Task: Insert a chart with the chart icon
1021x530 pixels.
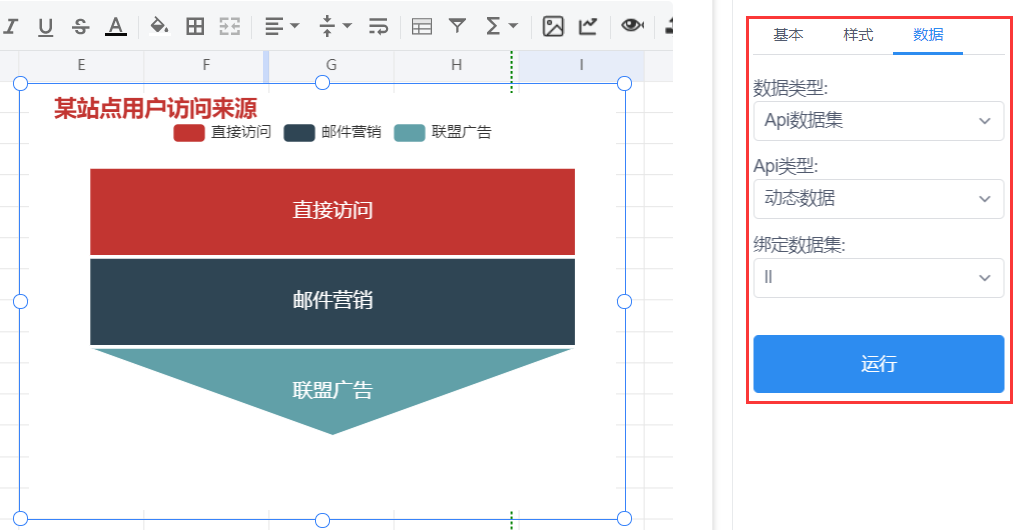Action: pos(588,27)
